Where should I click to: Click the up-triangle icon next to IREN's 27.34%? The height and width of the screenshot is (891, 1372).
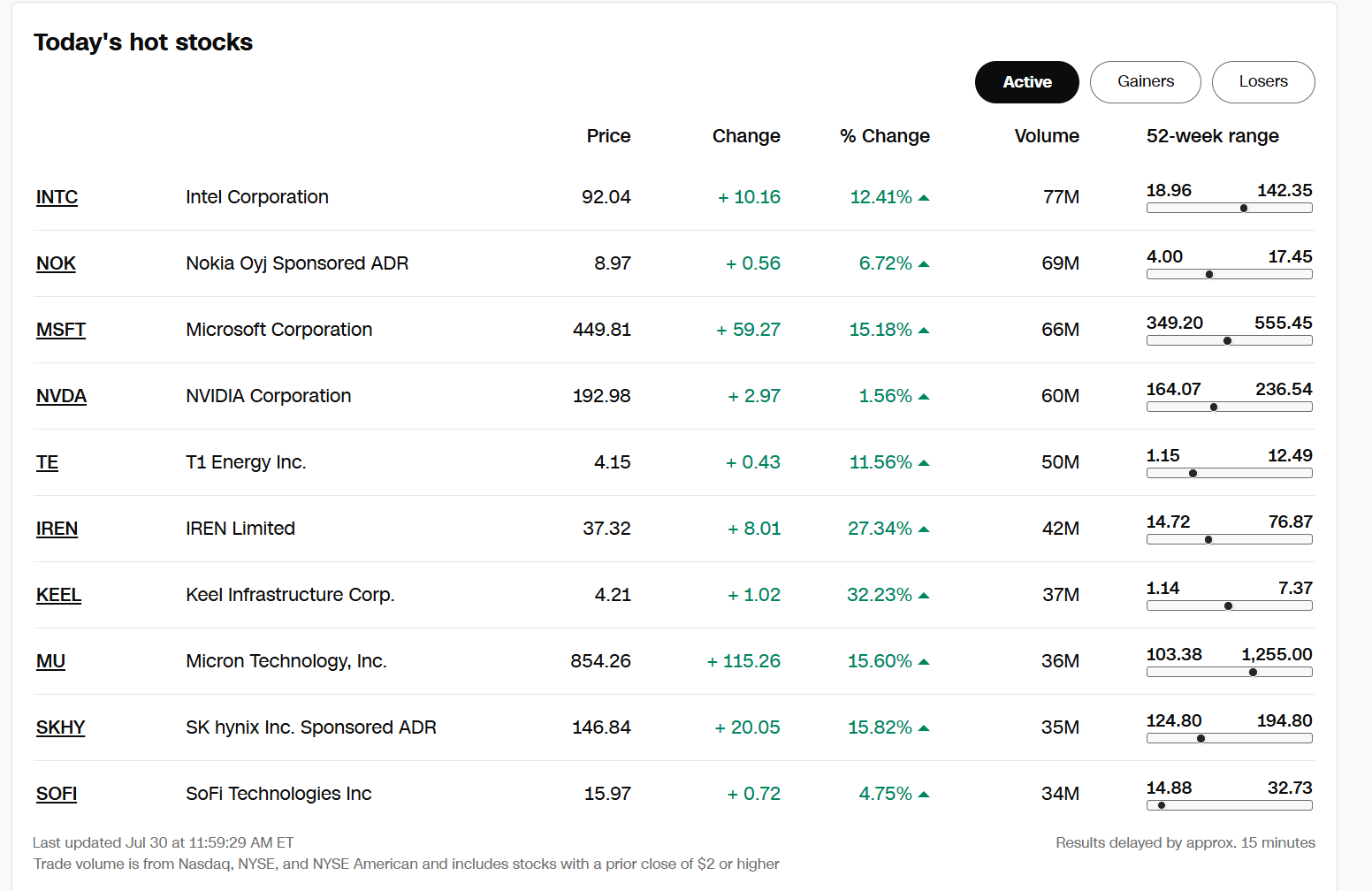point(924,529)
